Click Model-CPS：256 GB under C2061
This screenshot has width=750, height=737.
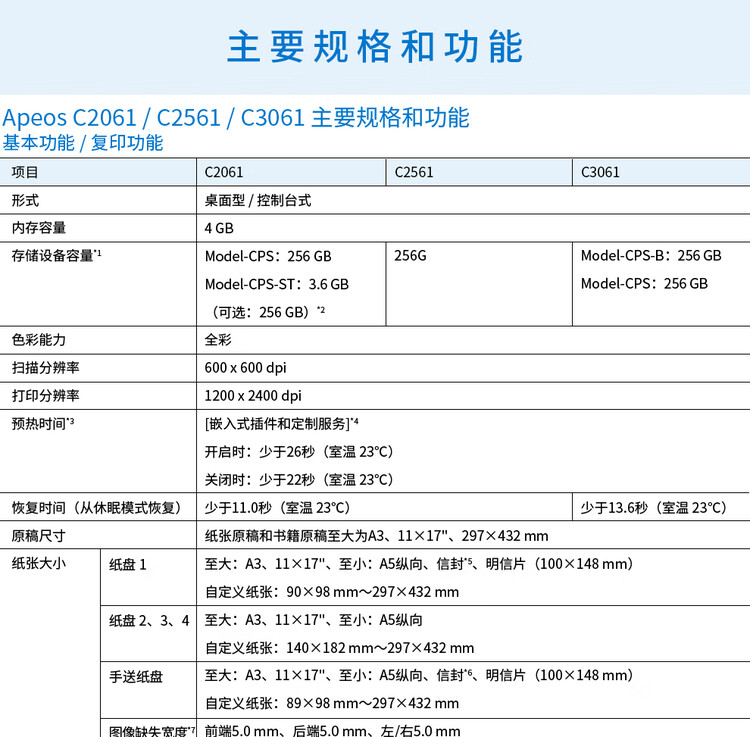(268, 256)
